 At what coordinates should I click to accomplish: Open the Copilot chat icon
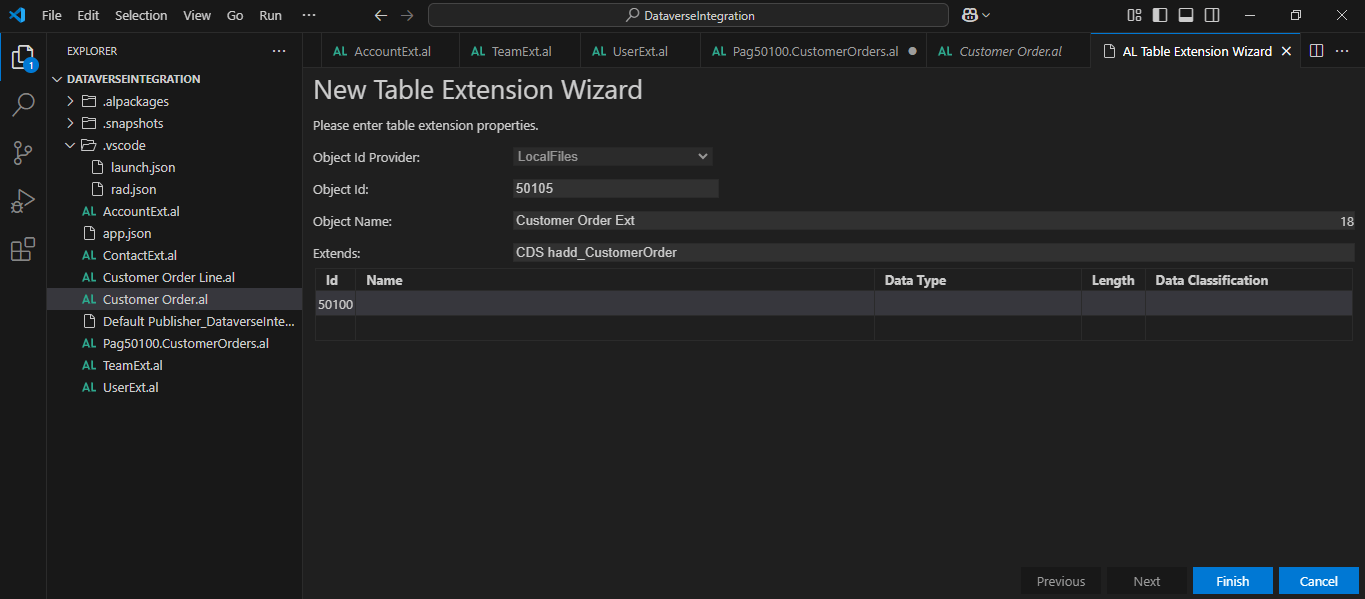970,15
